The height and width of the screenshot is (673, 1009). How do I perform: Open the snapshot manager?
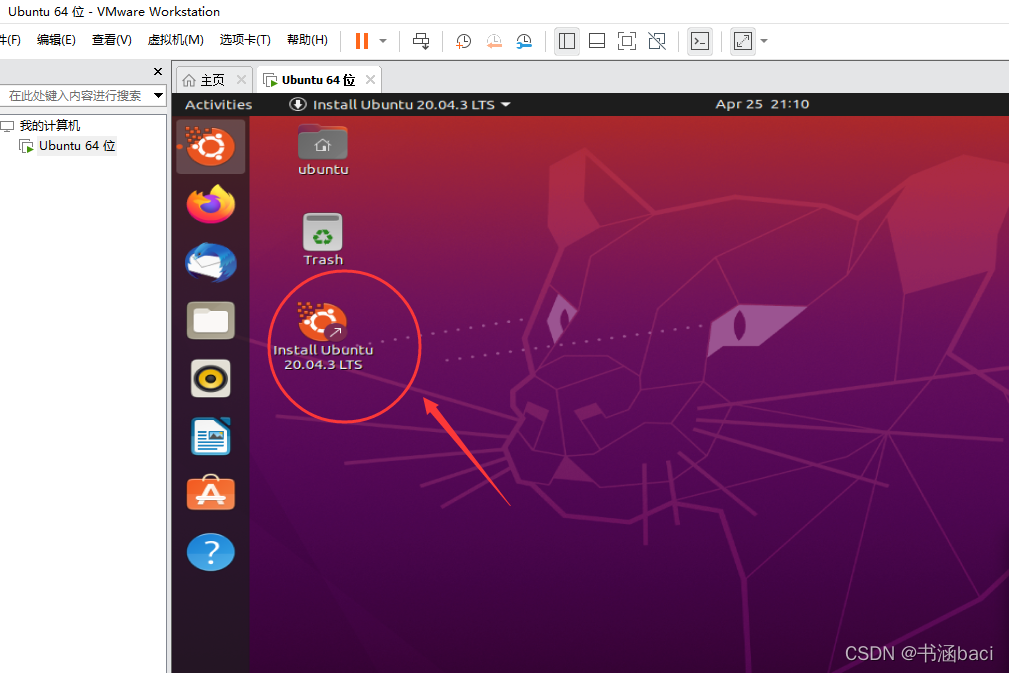point(524,41)
